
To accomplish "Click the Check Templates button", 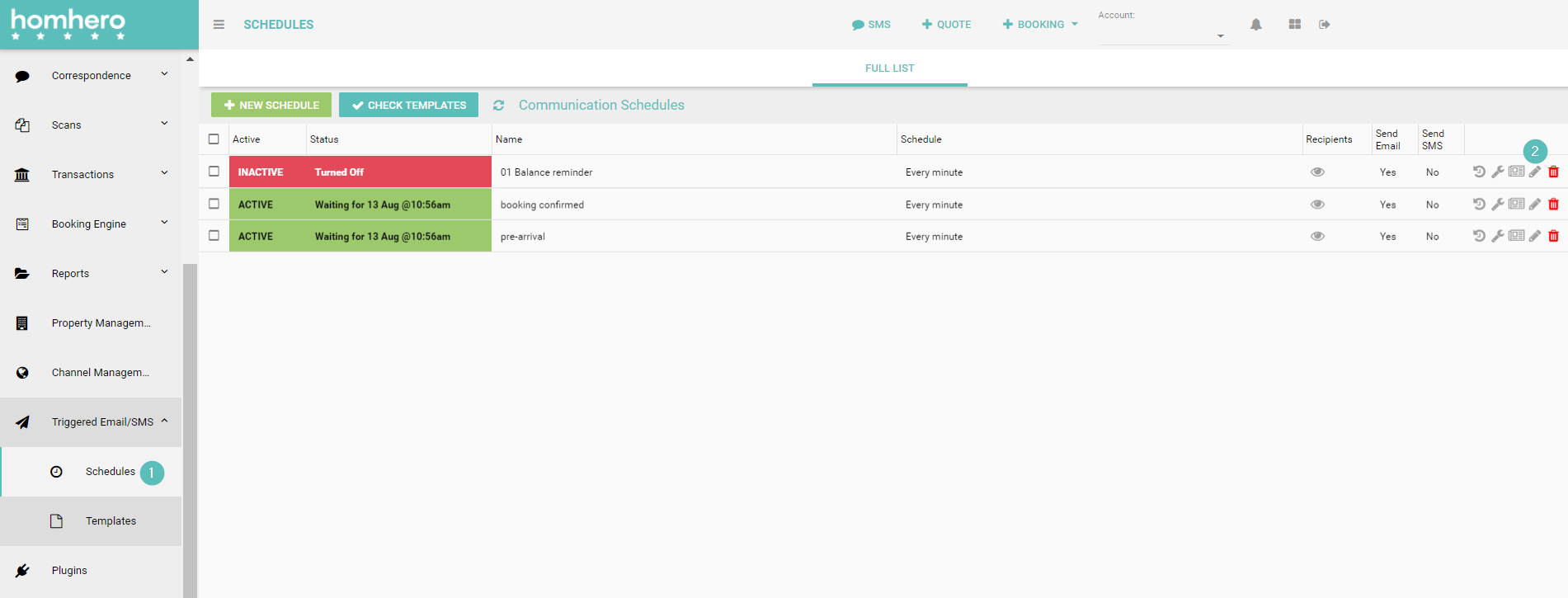I will [x=408, y=106].
